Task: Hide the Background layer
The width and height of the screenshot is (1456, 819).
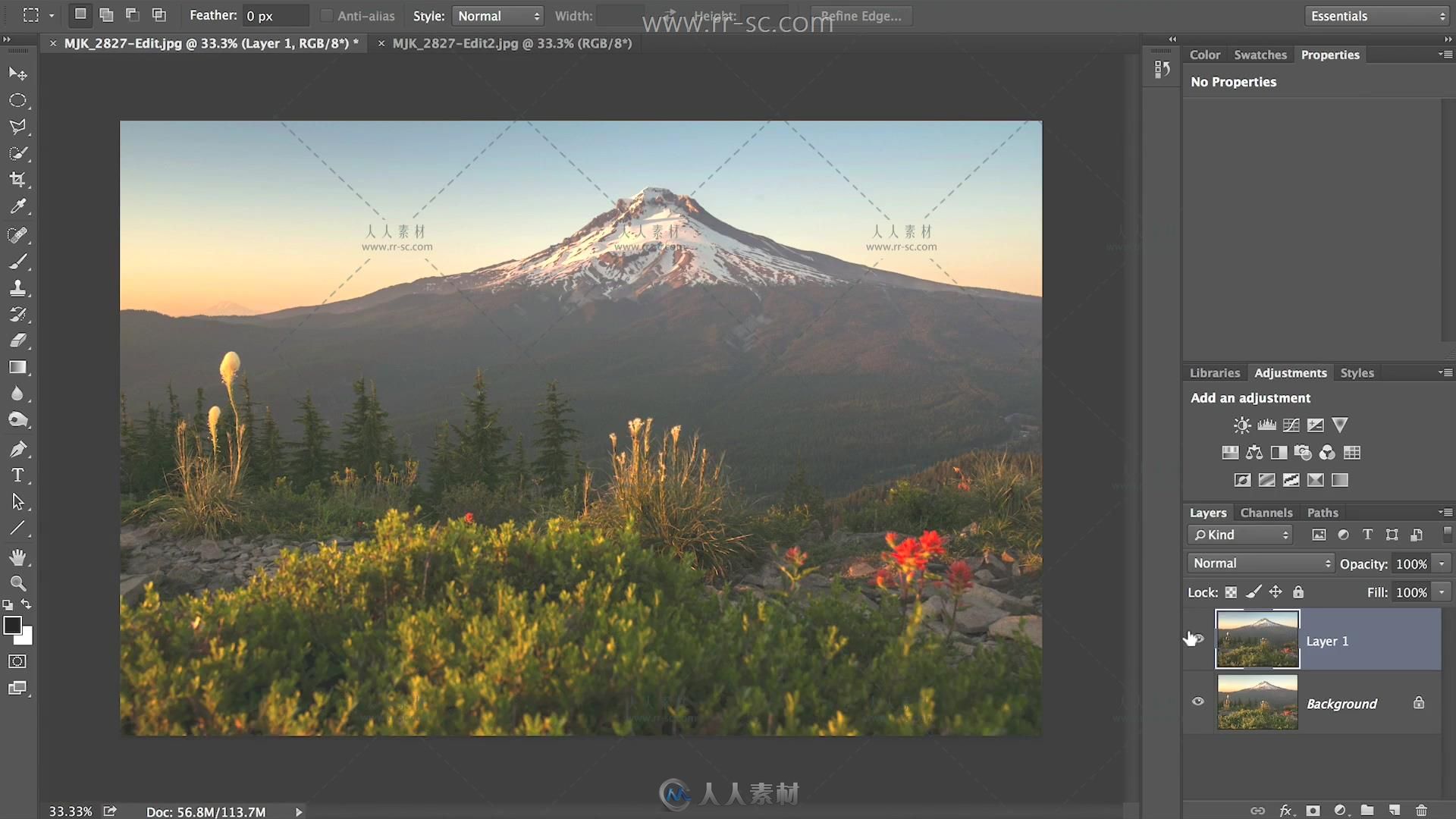Action: tap(1198, 703)
